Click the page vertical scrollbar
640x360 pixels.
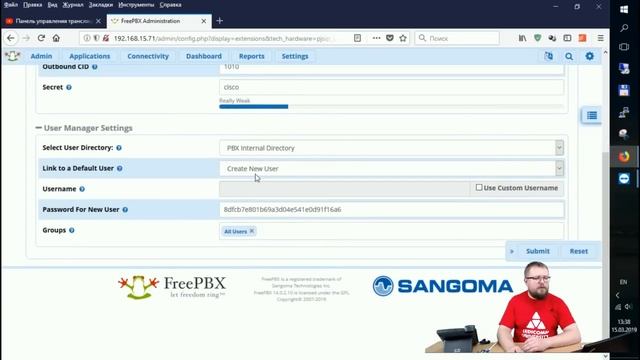point(605,204)
